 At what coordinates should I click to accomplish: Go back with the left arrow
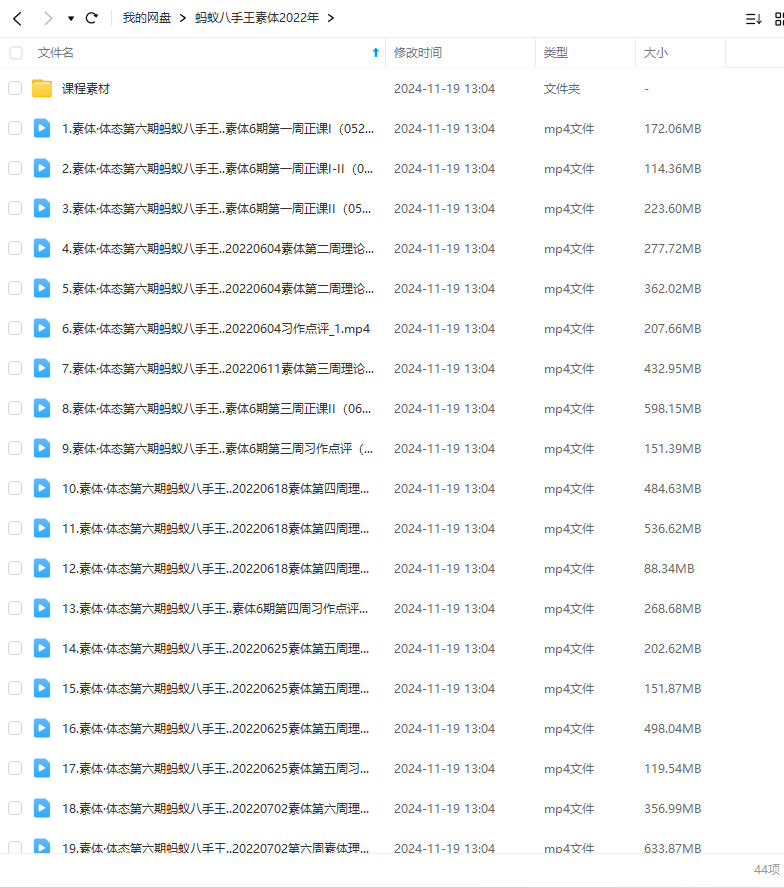click(18, 19)
